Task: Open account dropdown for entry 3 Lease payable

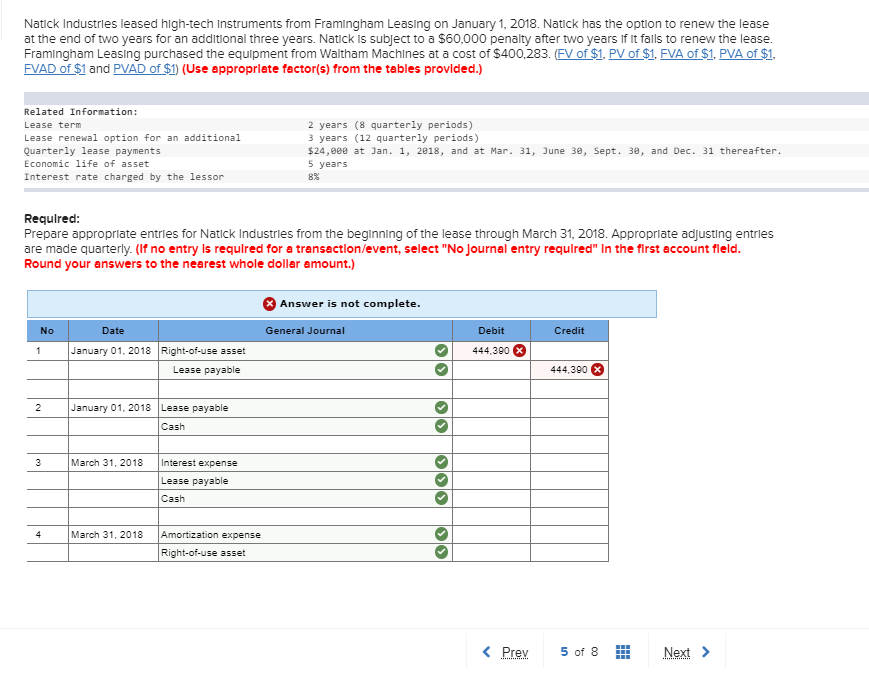Action: 305,480
